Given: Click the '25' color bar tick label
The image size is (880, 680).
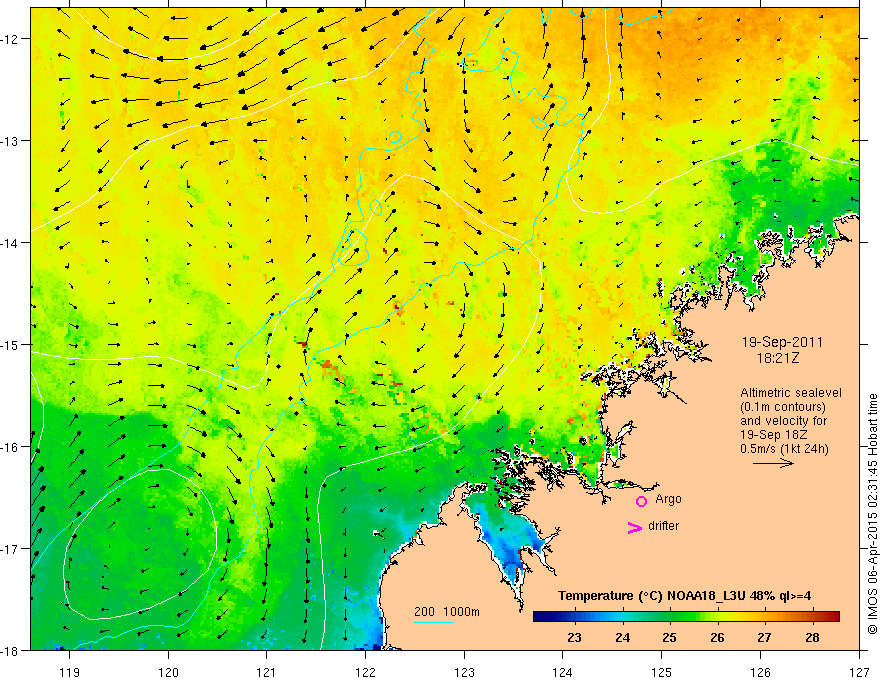Looking at the screenshot, I should click(x=669, y=637).
